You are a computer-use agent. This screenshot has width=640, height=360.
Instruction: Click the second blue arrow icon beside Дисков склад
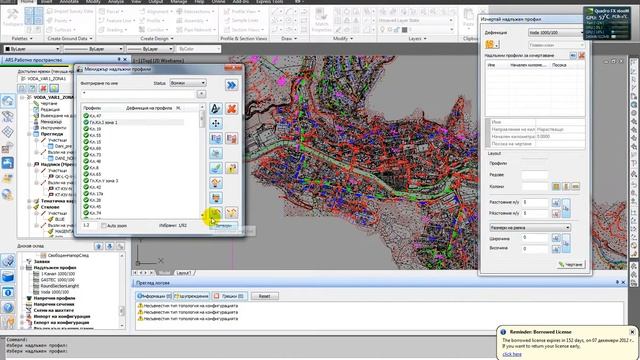[x=109, y=246]
